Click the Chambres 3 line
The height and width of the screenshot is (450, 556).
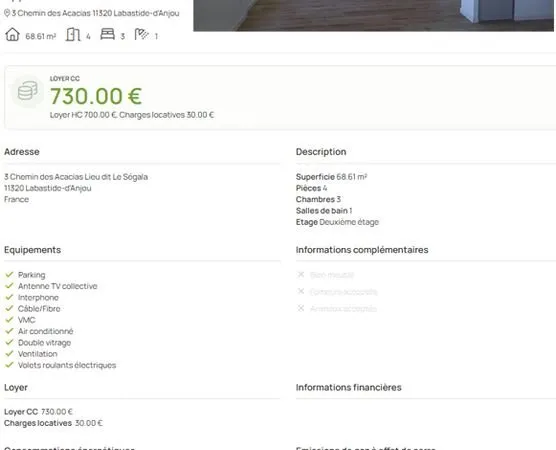(x=318, y=199)
